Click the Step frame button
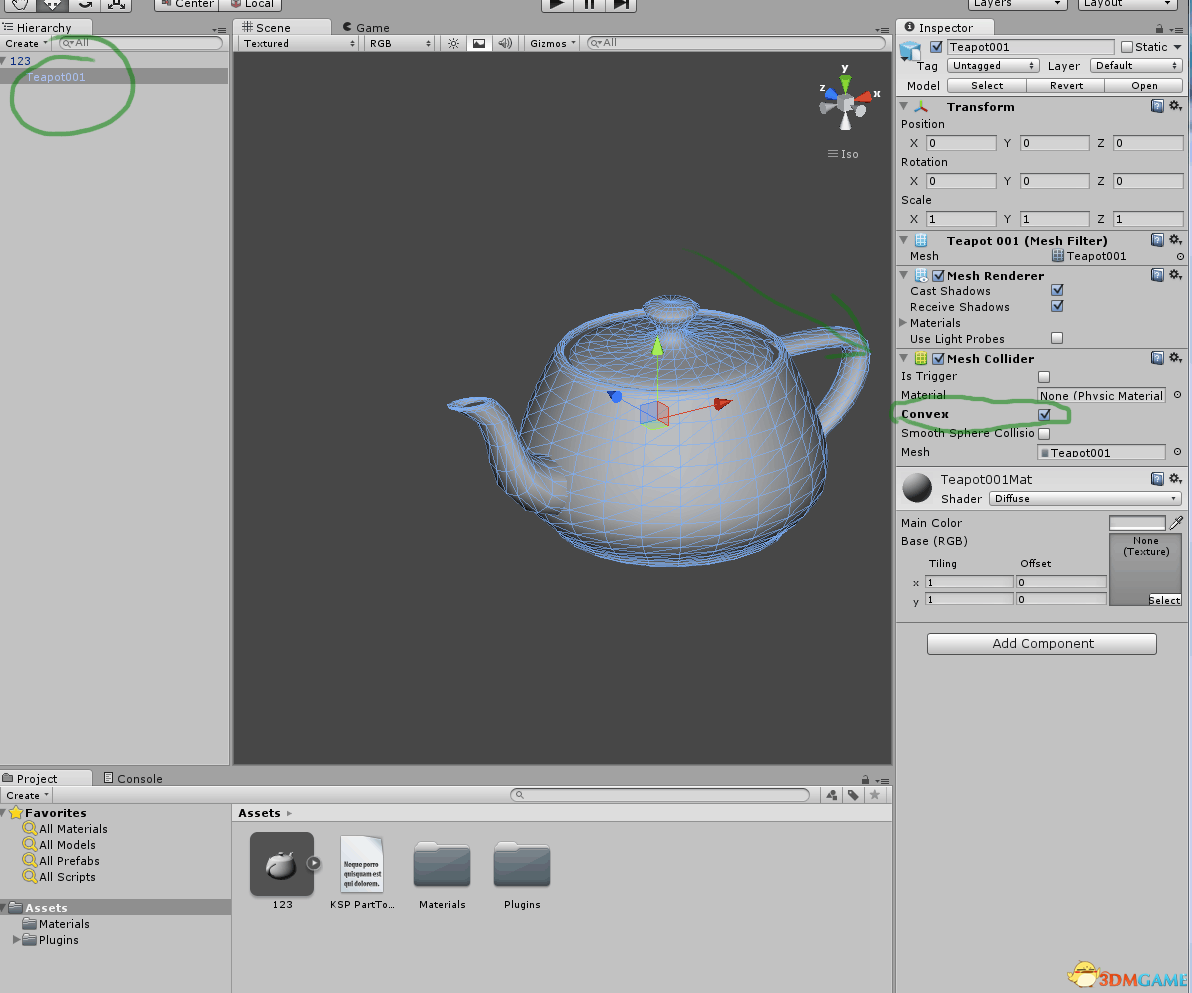Image resolution: width=1192 pixels, height=993 pixels. 621,5
